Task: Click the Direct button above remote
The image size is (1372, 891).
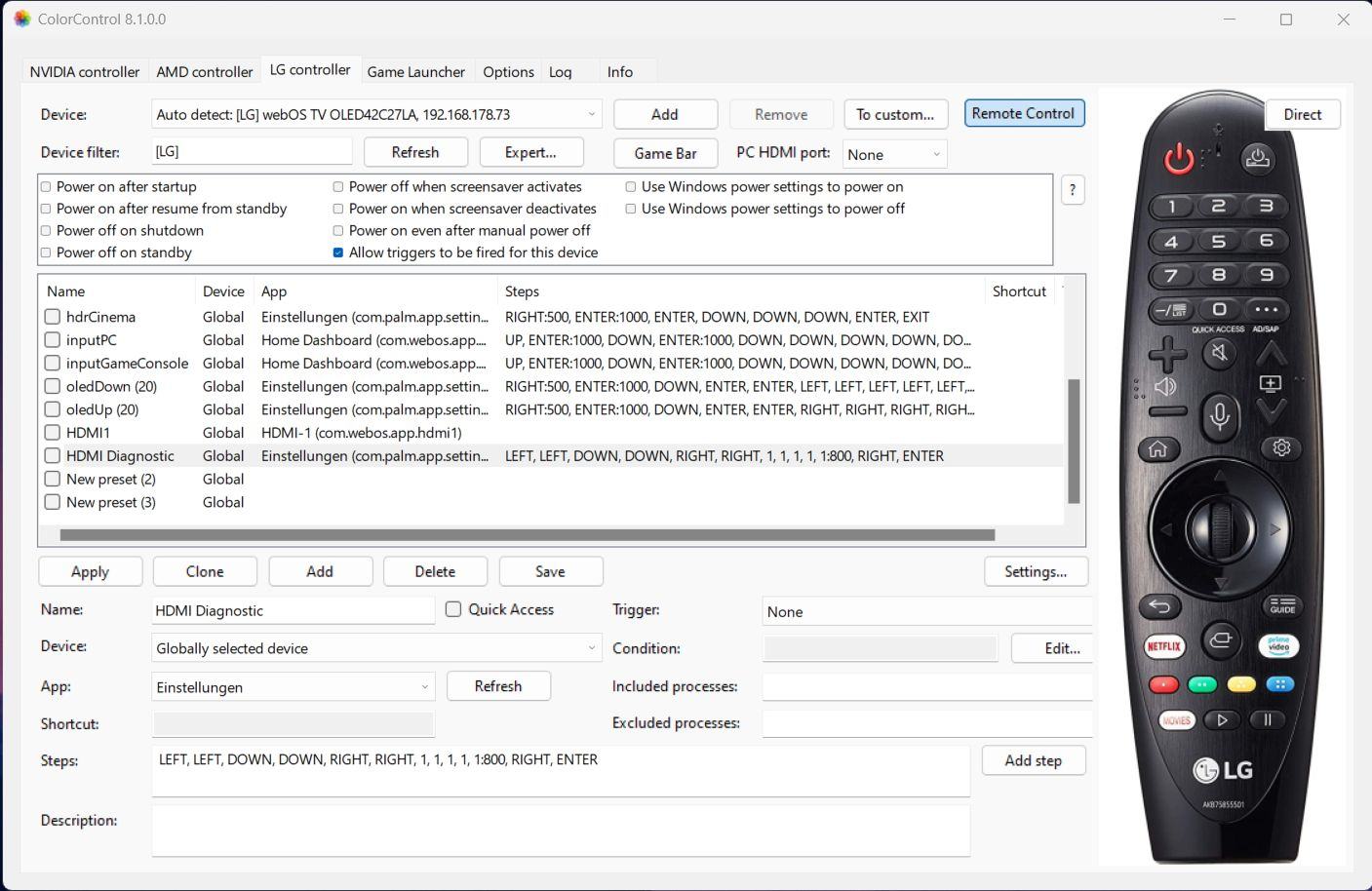Action: (x=1303, y=114)
